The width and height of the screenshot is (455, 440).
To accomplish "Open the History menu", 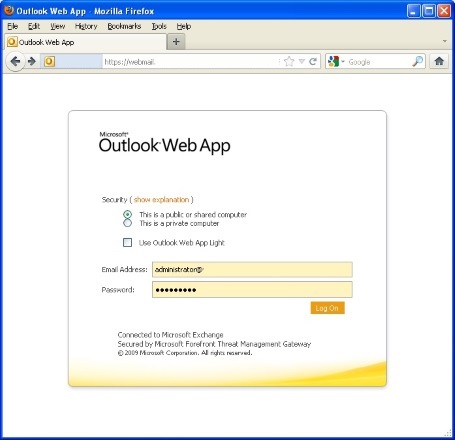I will point(86,26).
